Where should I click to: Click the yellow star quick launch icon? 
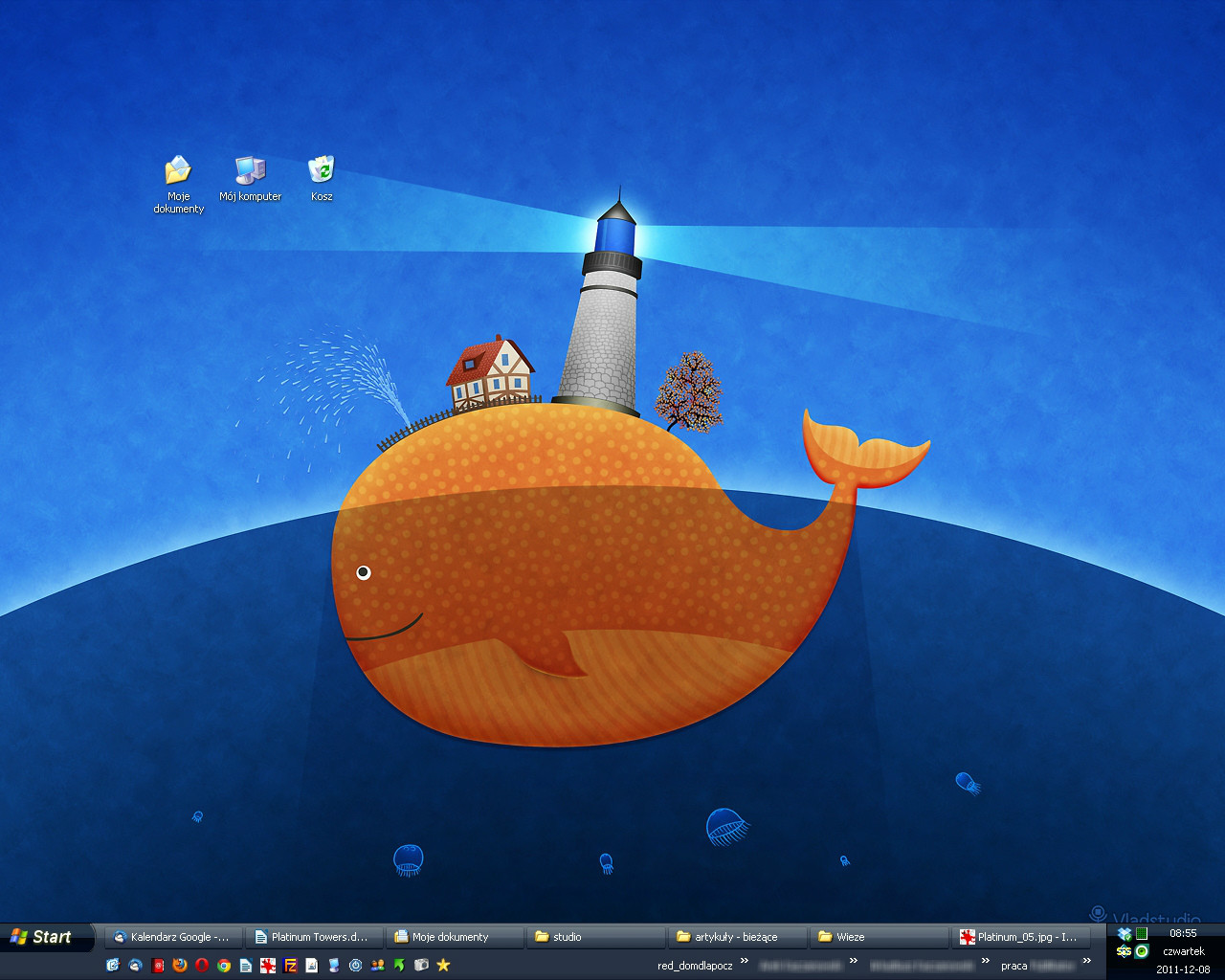pyautogui.click(x=443, y=966)
